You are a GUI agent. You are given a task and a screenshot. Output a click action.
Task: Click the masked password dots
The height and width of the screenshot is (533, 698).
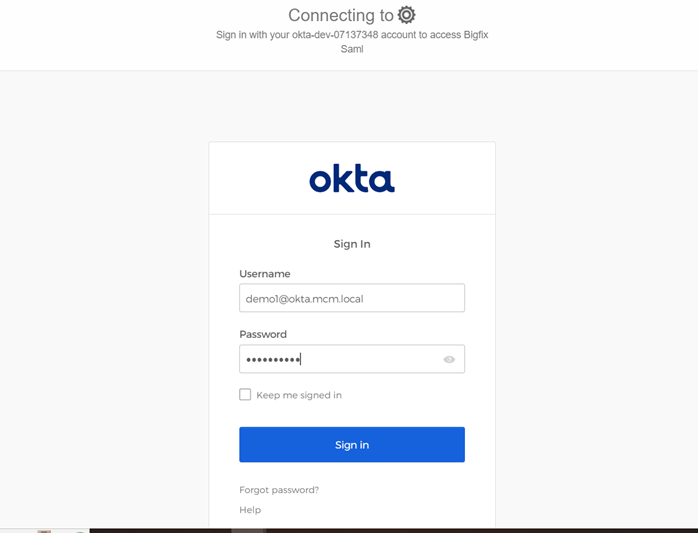click(x=273, y=359)
